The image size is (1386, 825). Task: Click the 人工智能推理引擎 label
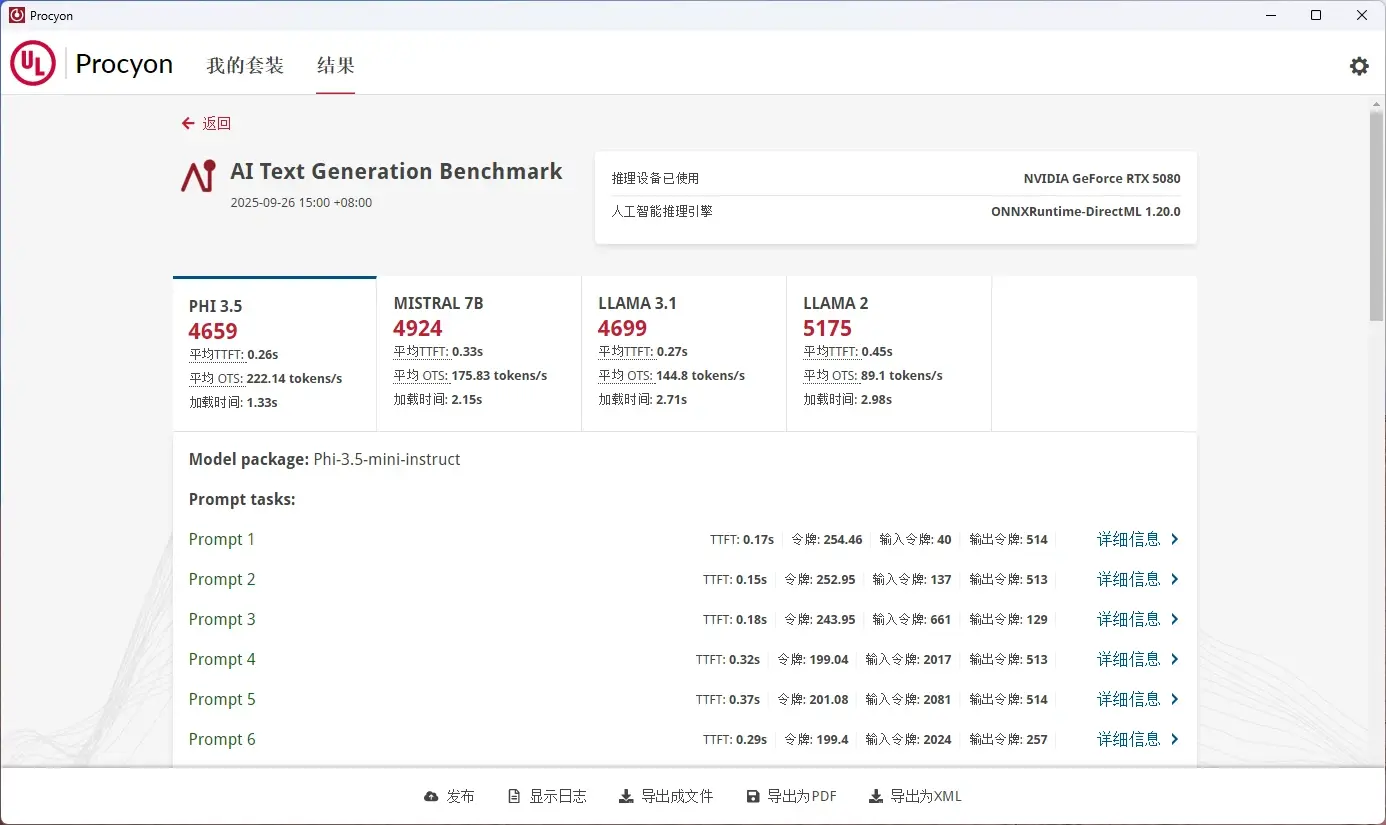[663, 212]
